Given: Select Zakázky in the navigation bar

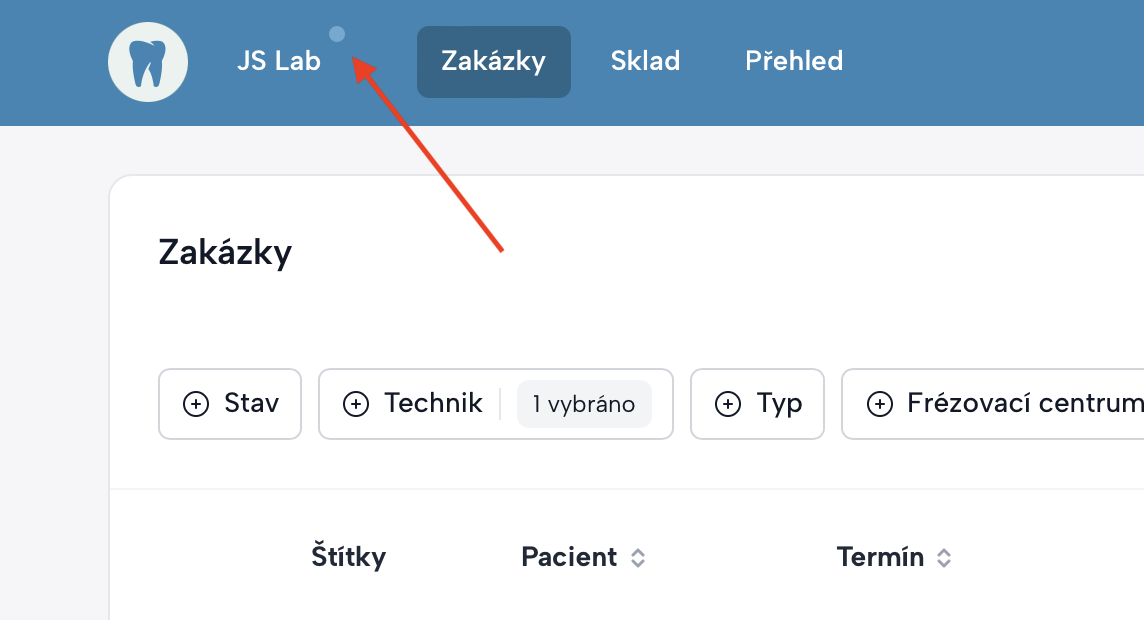Looking at the screenshot, I should [x=493, y=61].
